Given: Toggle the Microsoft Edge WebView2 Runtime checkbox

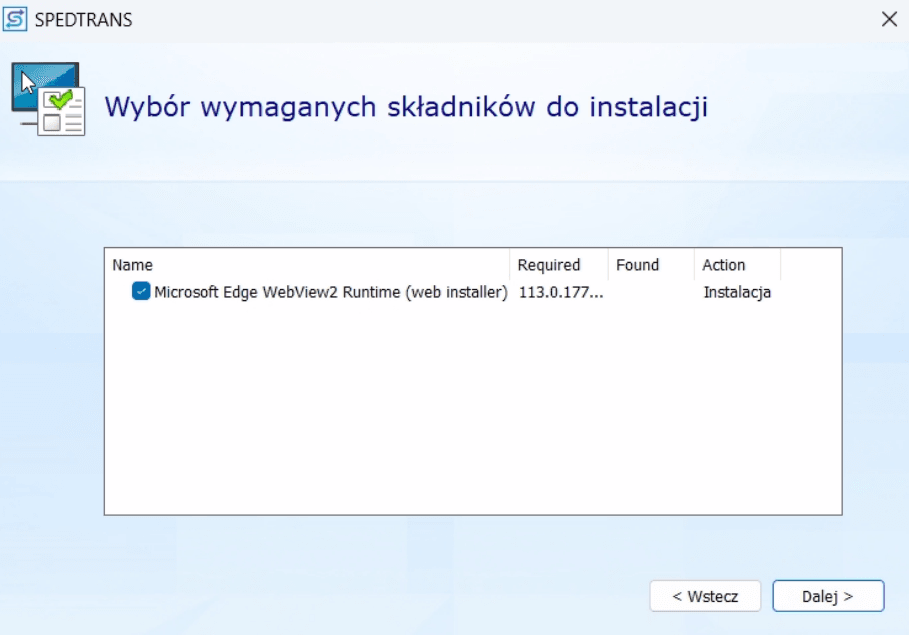Looking at the screenshot, I should click(141, 292).
